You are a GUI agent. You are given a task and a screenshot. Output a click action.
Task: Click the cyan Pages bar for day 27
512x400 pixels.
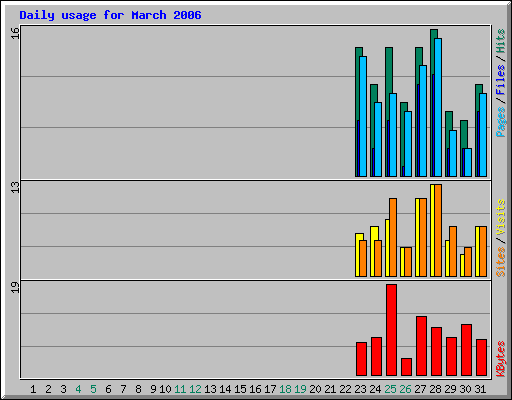pos(423,121)
